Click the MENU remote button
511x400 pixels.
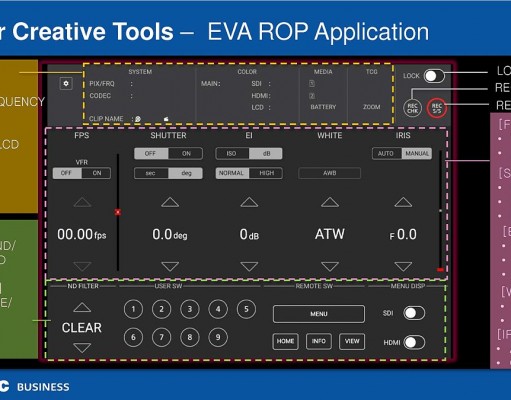(319, 314)
